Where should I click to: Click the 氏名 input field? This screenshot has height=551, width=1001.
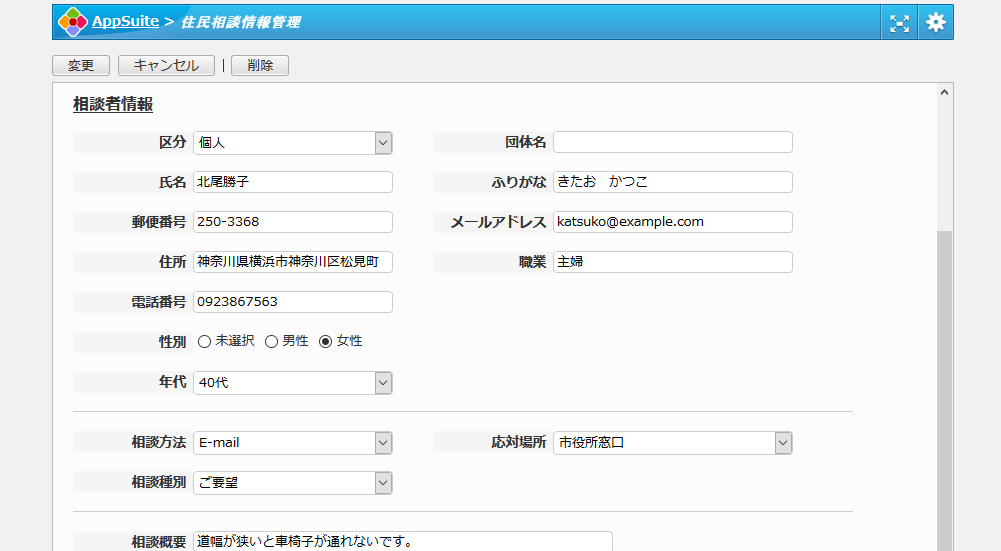292,182
